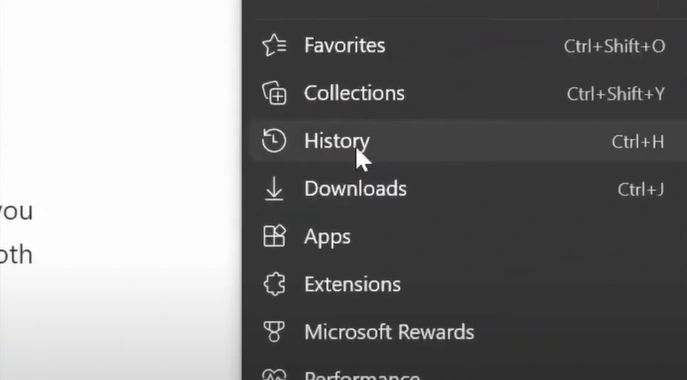This screenshot has height=380, width=687.
Task: Click the Downloads arrow icon
Action: coord(274,188)
